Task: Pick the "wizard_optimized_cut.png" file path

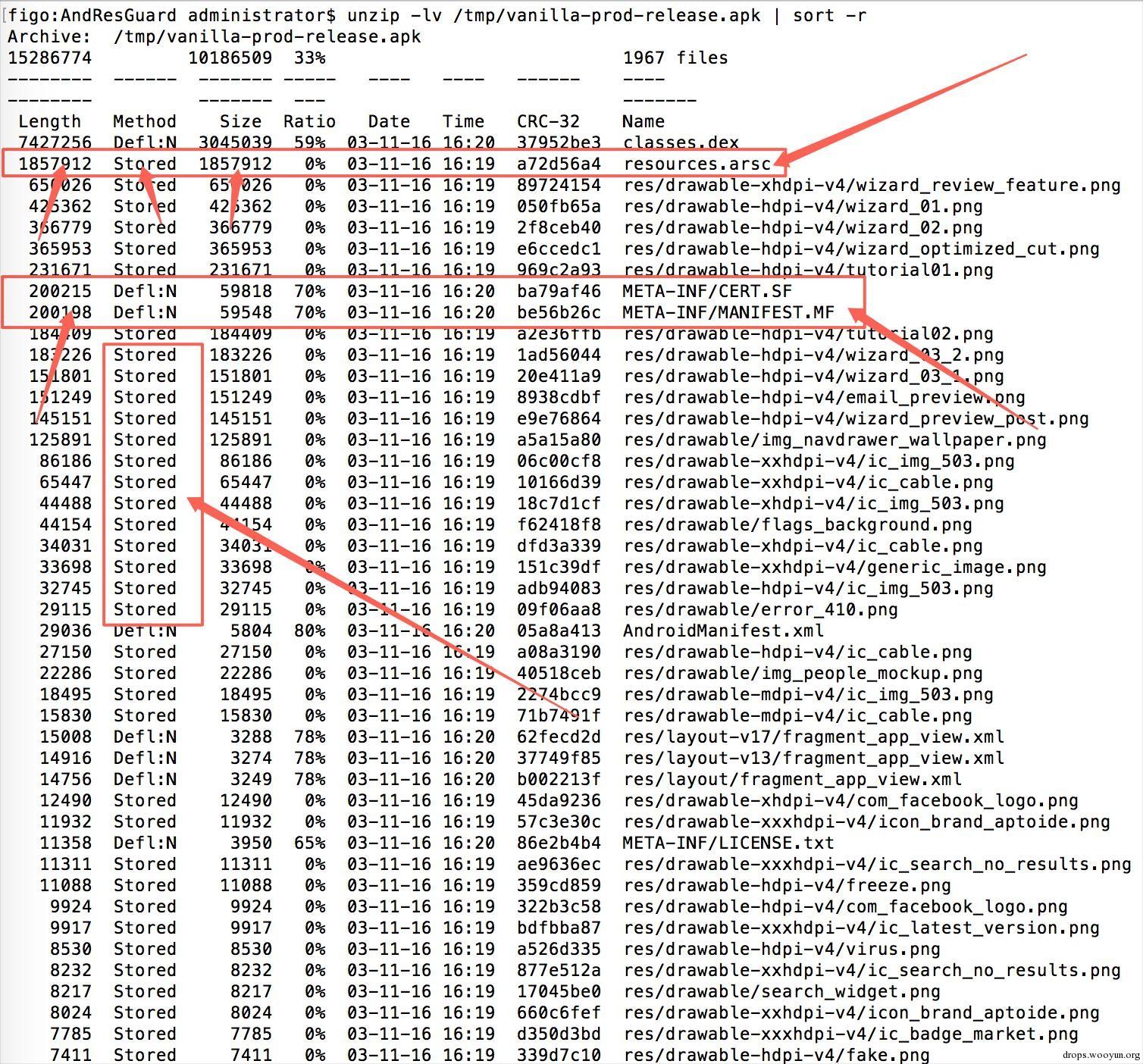Action: (x=861, y=249)
